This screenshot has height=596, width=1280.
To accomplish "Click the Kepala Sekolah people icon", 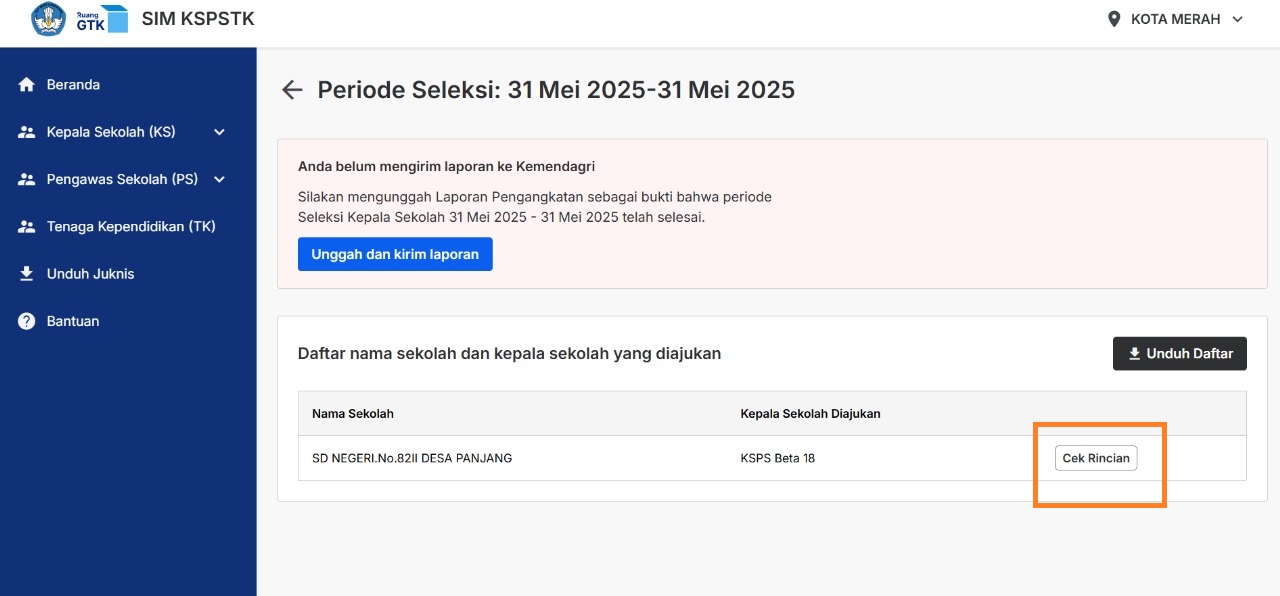I will 27,132.
